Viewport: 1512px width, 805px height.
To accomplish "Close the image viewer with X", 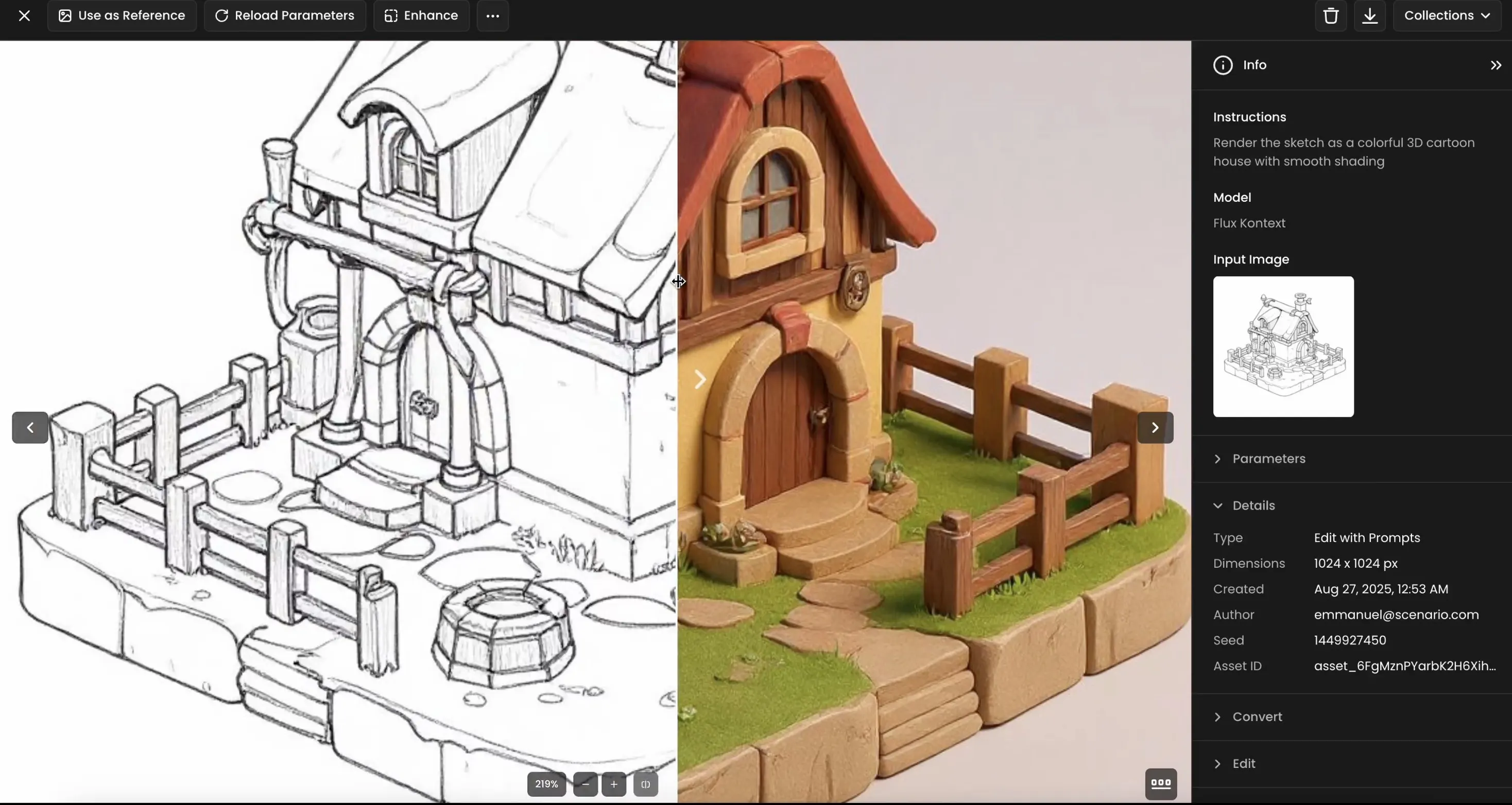I will (x=24, y=16).
